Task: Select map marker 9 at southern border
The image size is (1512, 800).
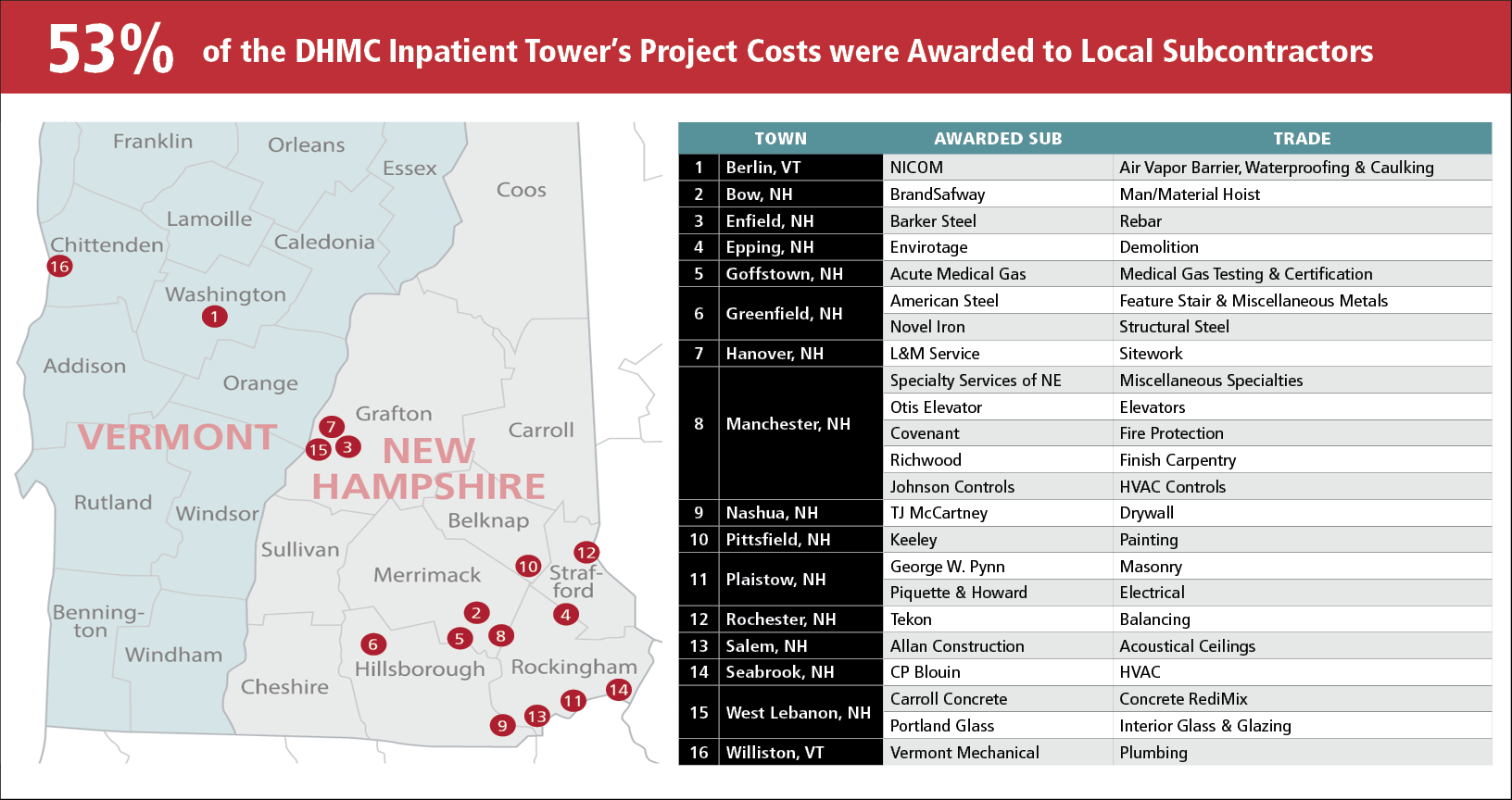Action: tap(502, 725)
